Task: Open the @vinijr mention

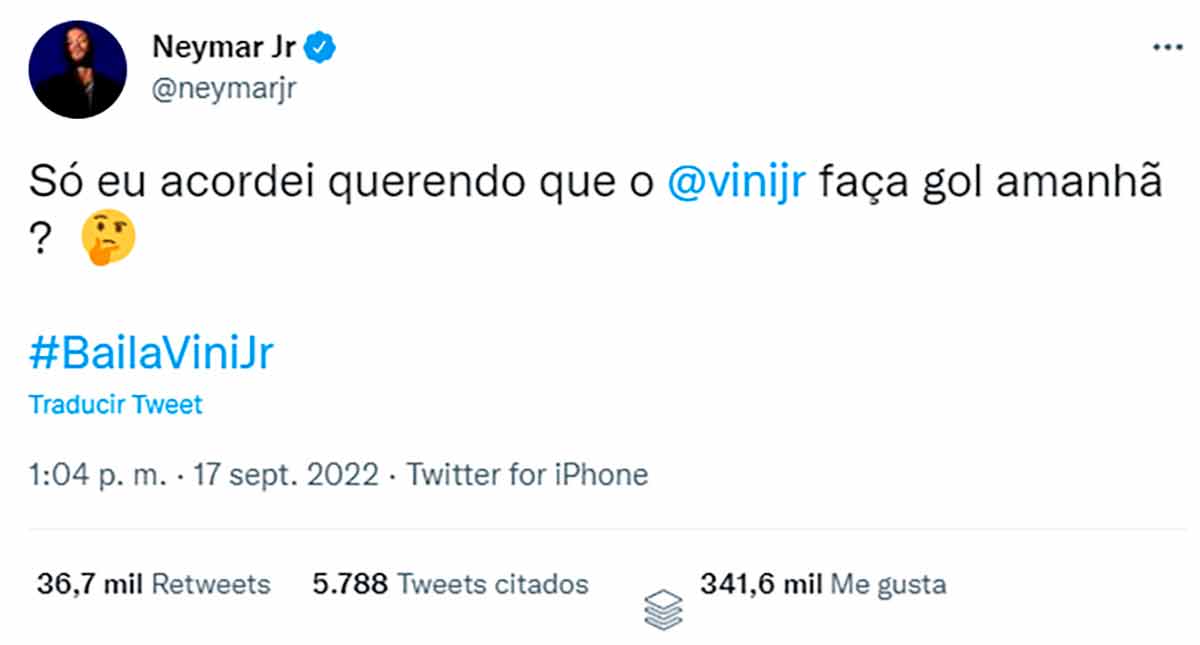Action: [736, 185]
